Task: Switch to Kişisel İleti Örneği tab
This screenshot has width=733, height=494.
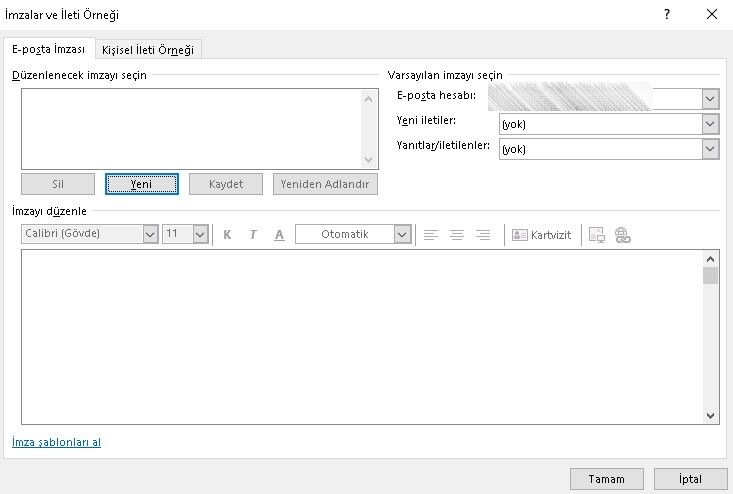Action: pyautogui.click(x=148, y=50)
